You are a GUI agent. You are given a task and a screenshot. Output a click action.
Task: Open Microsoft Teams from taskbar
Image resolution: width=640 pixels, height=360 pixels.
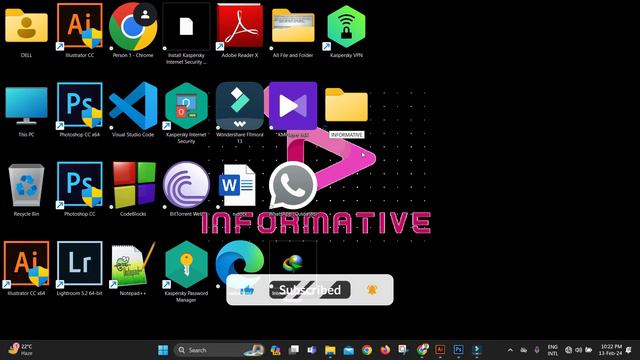point(312,350)
